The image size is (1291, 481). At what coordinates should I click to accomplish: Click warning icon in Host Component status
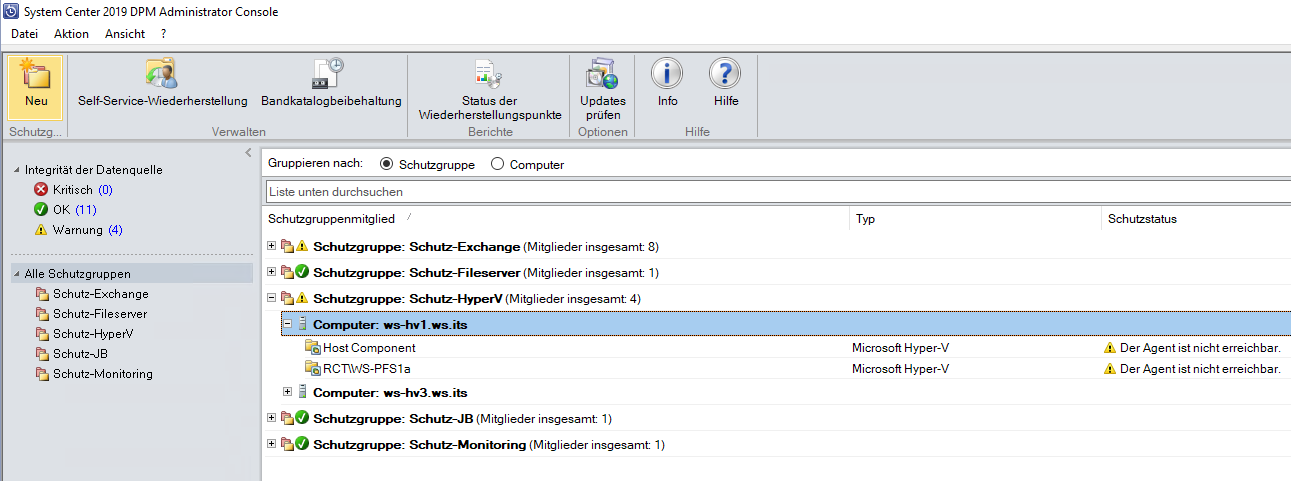(1109, 348)
